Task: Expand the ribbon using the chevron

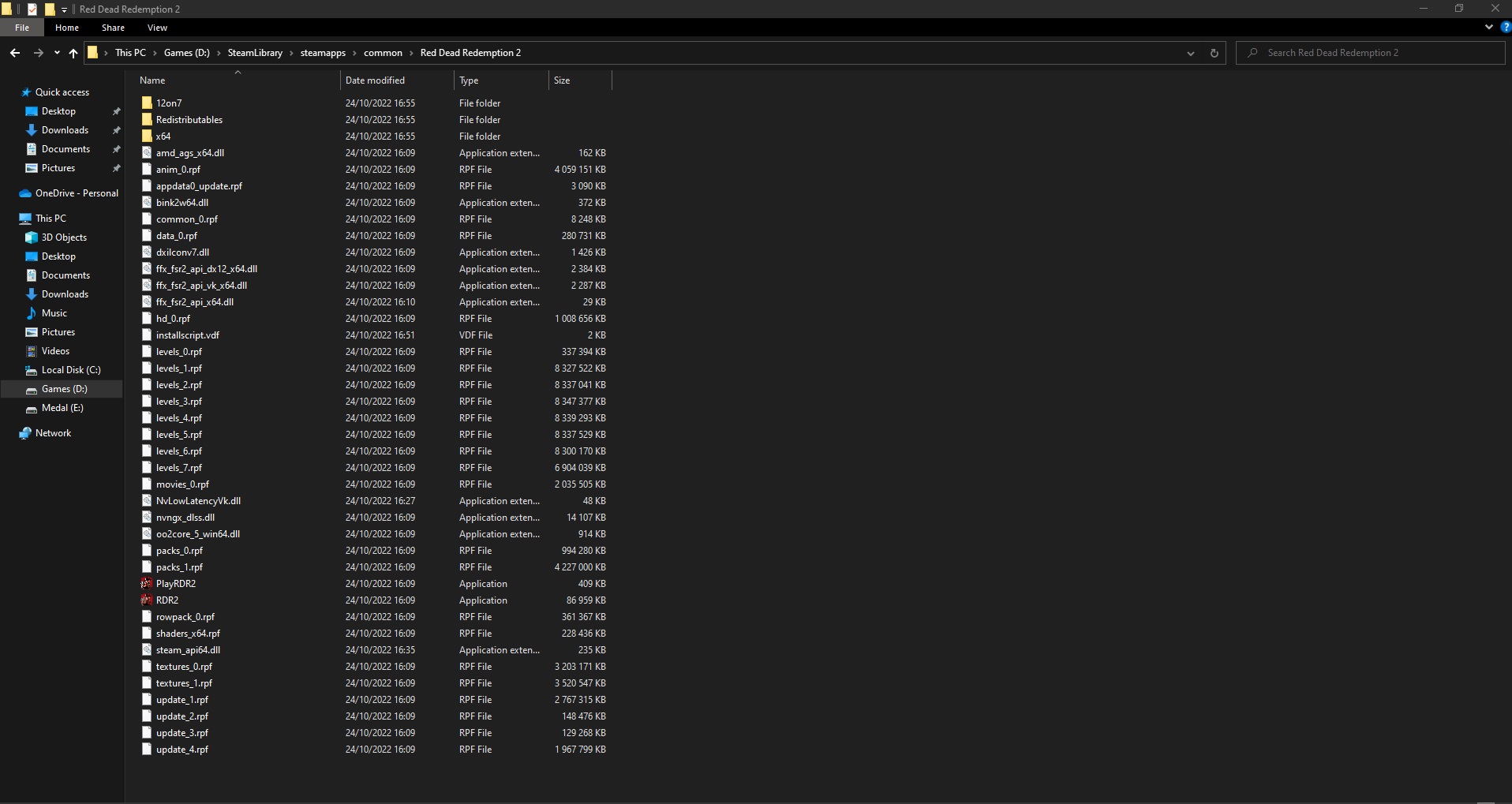Action: 1488,27
